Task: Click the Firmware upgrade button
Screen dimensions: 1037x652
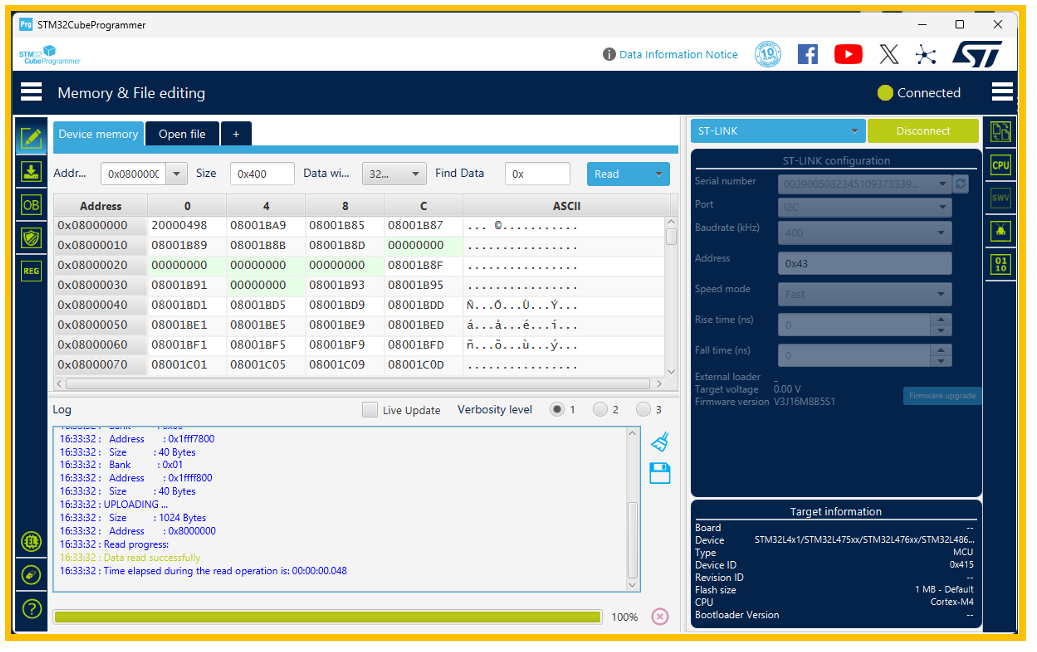Action: (942, 395)
